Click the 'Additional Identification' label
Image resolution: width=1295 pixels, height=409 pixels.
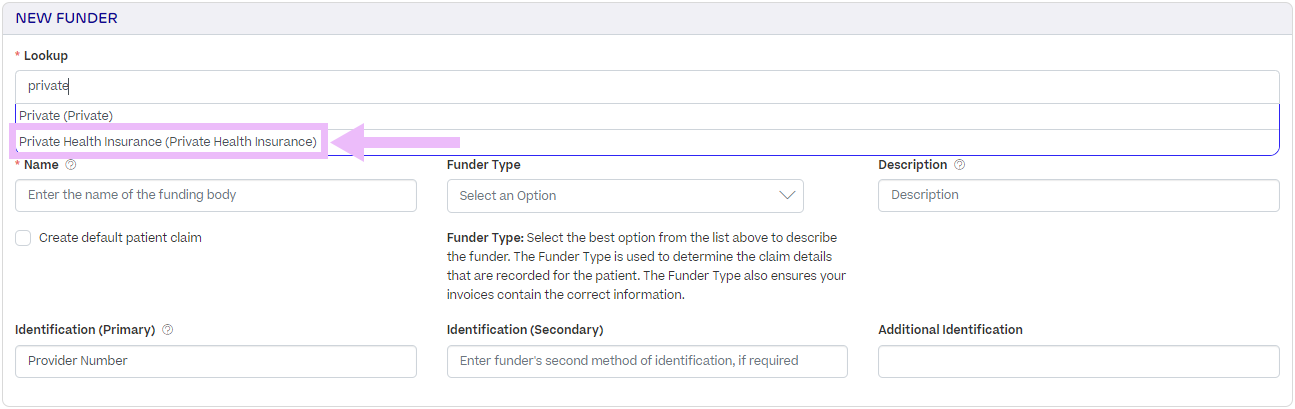point(950,330)
